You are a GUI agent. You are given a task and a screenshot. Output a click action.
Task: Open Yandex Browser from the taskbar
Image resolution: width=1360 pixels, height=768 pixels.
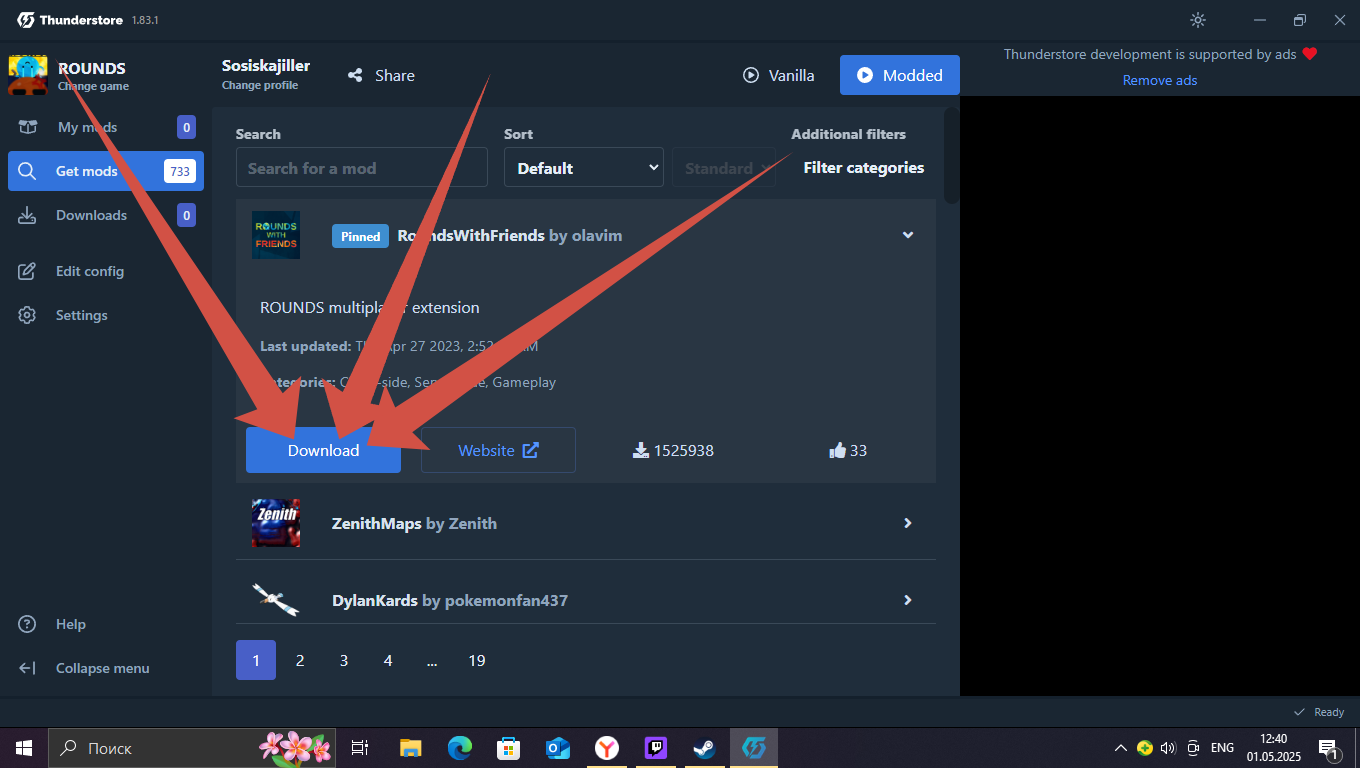[607, 748]
